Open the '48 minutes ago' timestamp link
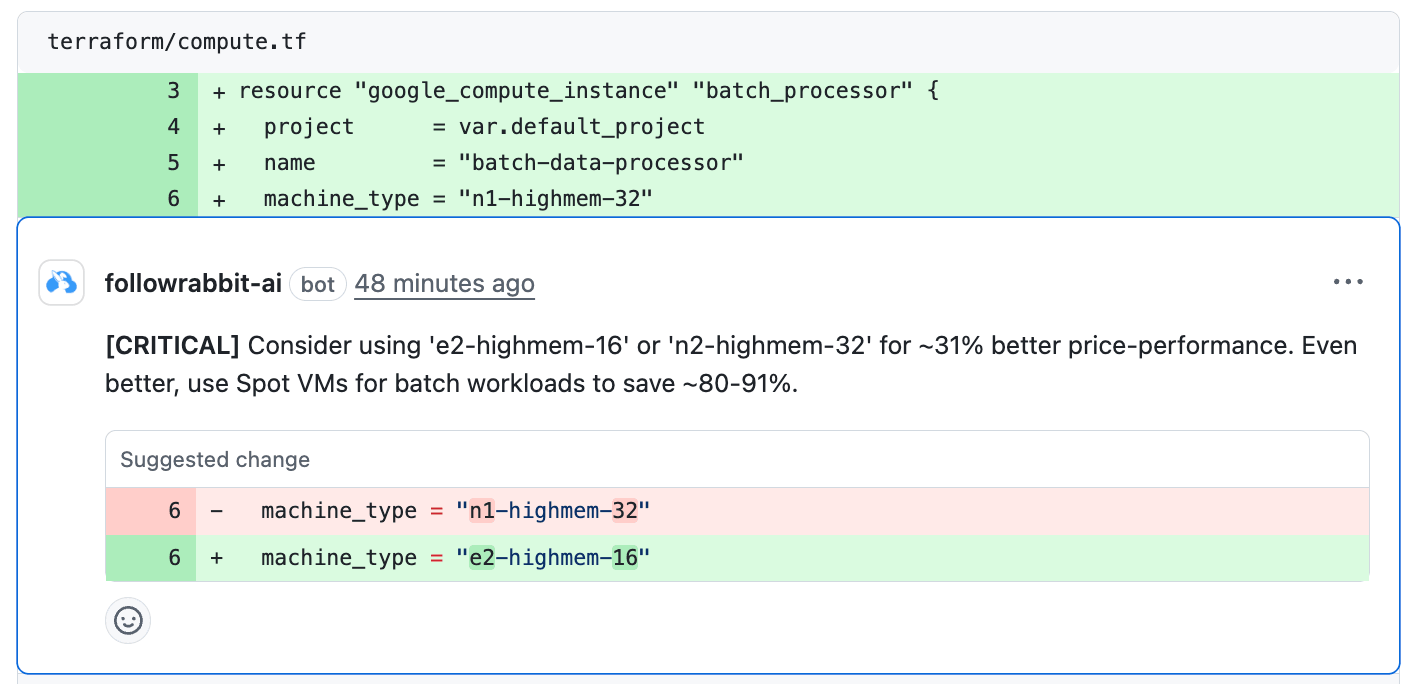The image size is (1416, 684). pyautogui.click(x=444, y=284)
